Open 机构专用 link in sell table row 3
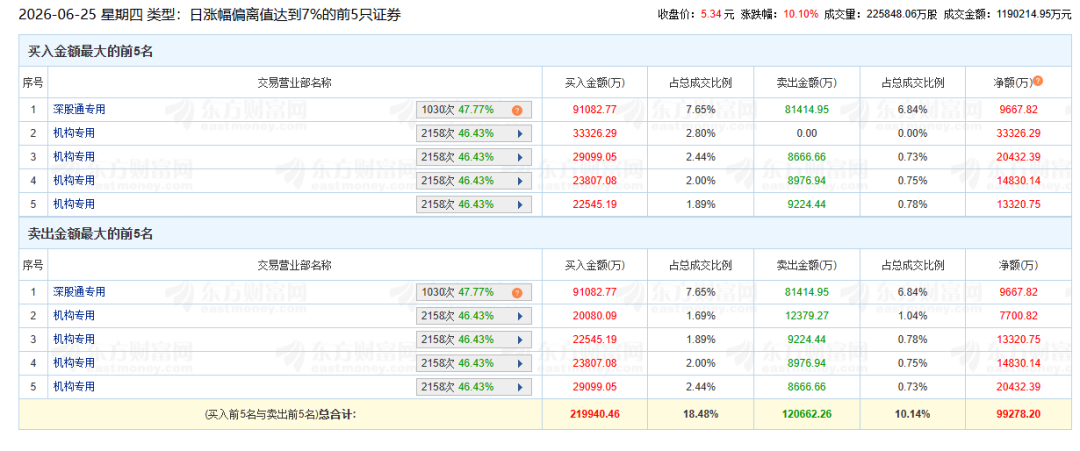1080x451 pixels. click(x=74, y=339)
